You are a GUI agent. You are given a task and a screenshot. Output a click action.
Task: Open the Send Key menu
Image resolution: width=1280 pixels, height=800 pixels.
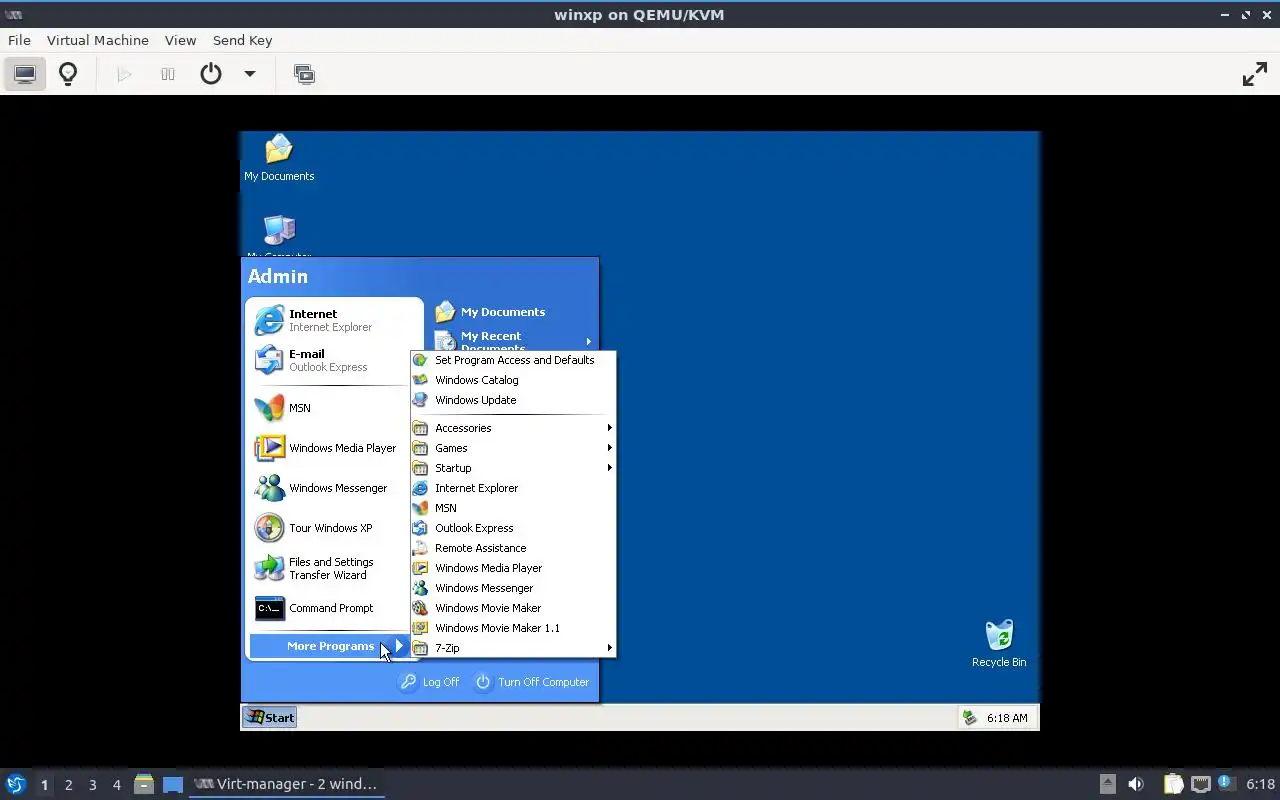pos(242,40)
